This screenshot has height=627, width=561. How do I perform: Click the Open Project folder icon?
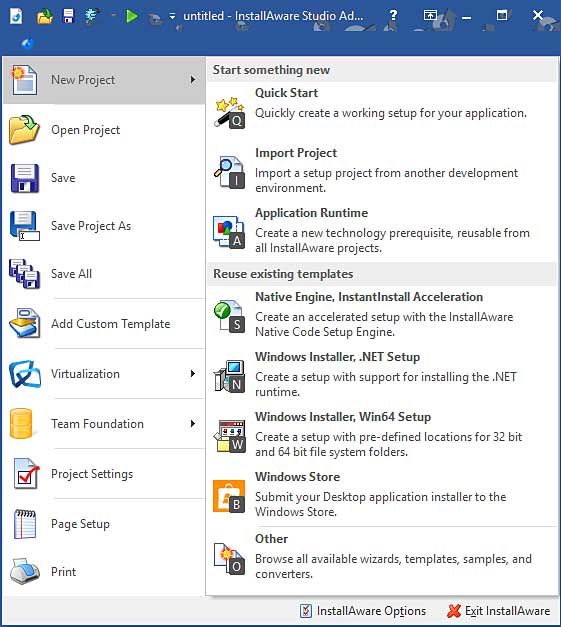pos(24,130)
